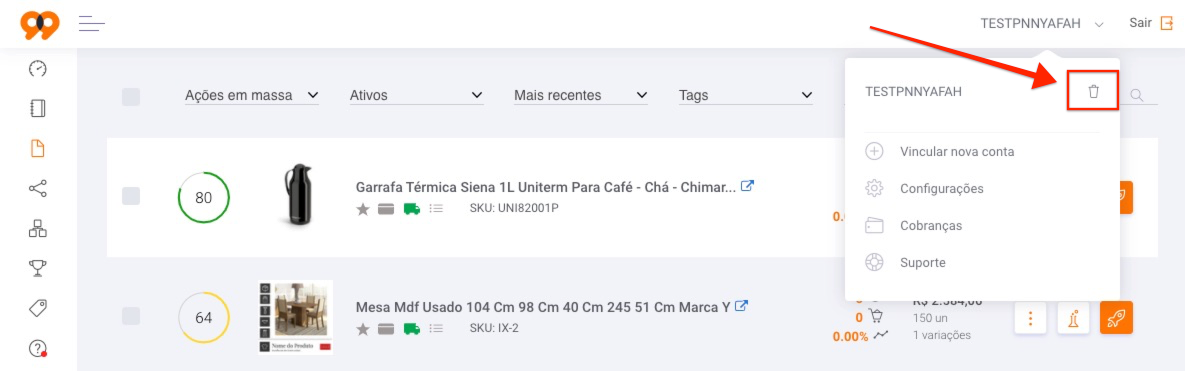Viewport: 1185px width, 371px height.
Task: Toggle the hamburger menu icon
Action: (91, 23)
